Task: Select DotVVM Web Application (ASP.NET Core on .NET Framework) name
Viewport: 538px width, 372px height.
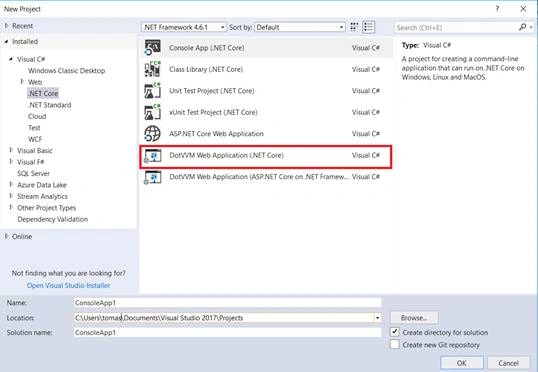Action: click(259, 177)
